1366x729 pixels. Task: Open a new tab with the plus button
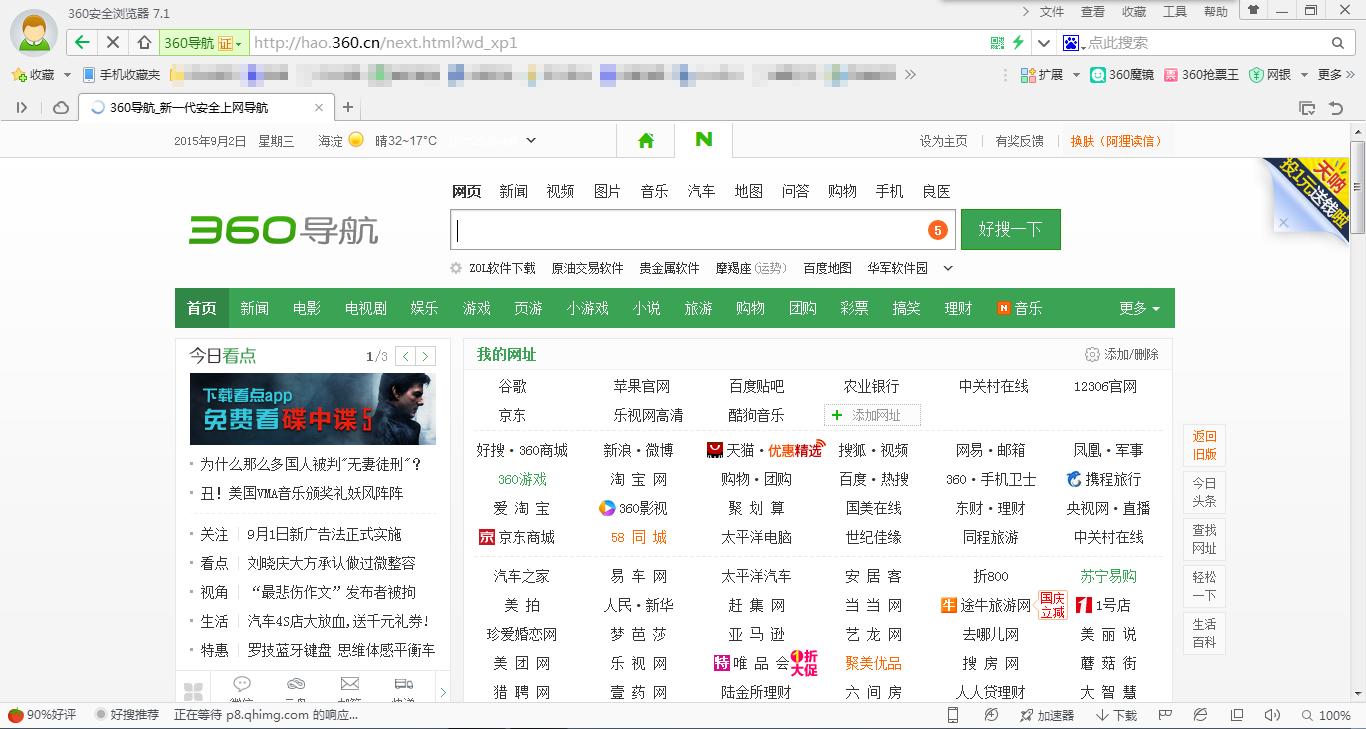[348, 108]
